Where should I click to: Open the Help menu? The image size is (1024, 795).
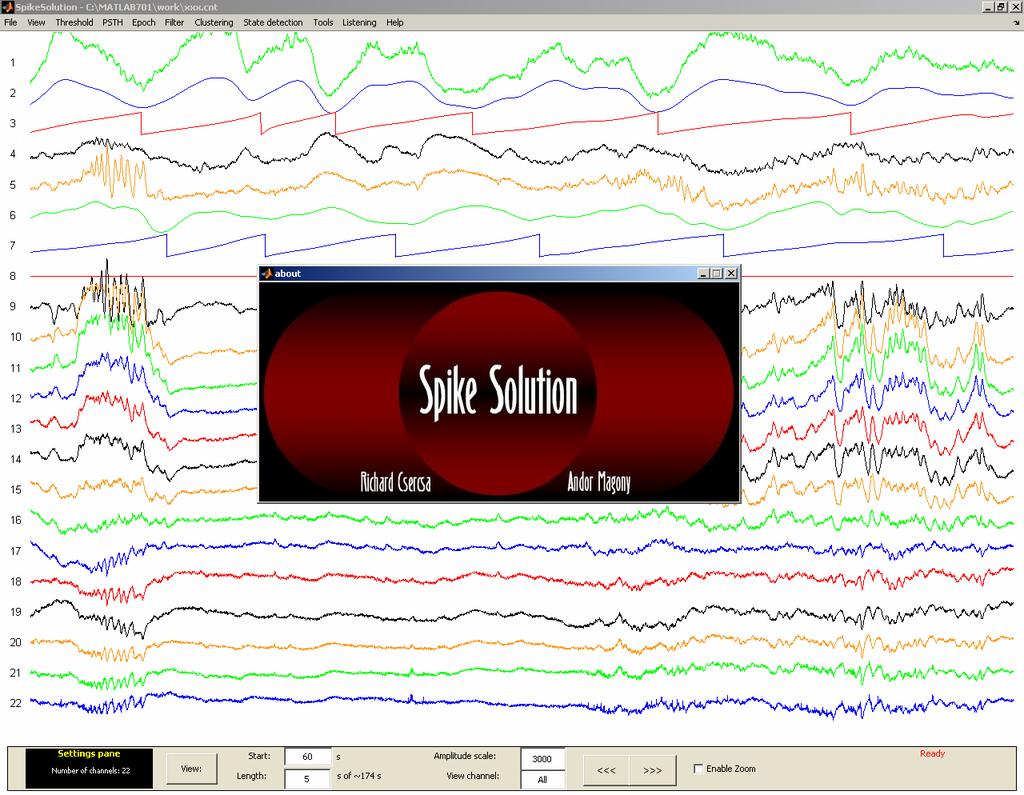pos(394,22)
